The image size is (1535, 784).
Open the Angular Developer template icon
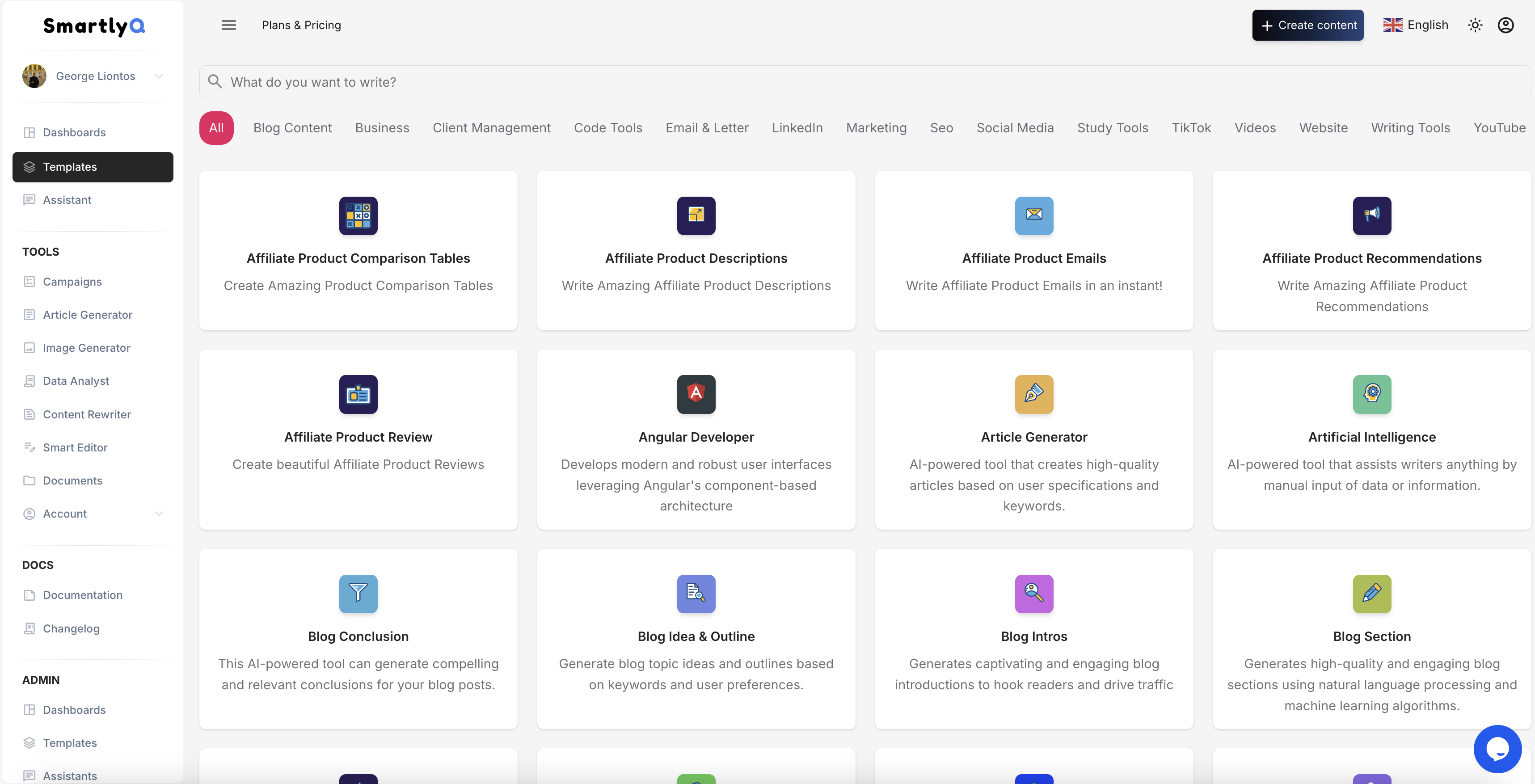[696, 394]
